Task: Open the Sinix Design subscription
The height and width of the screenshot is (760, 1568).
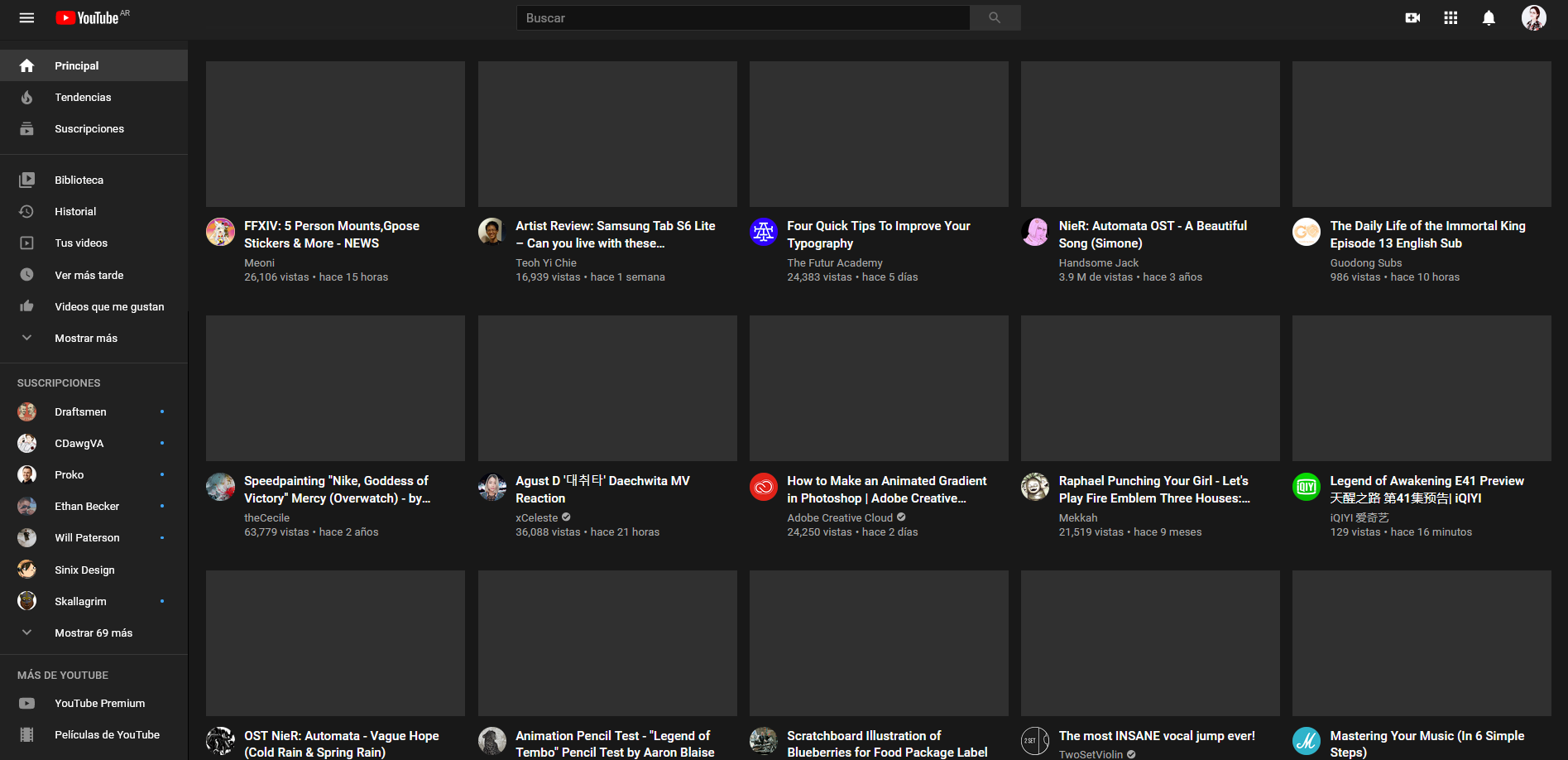Action: pos(94,570)
